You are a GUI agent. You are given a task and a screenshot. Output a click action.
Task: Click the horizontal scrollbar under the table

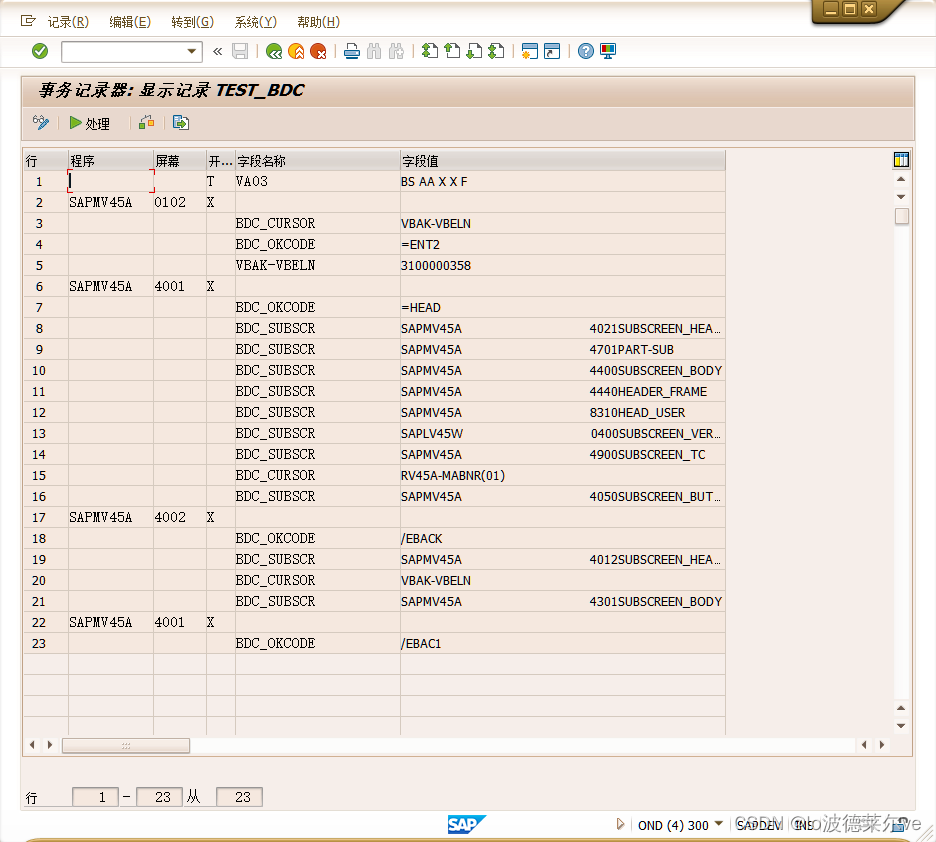click(125, 745)
